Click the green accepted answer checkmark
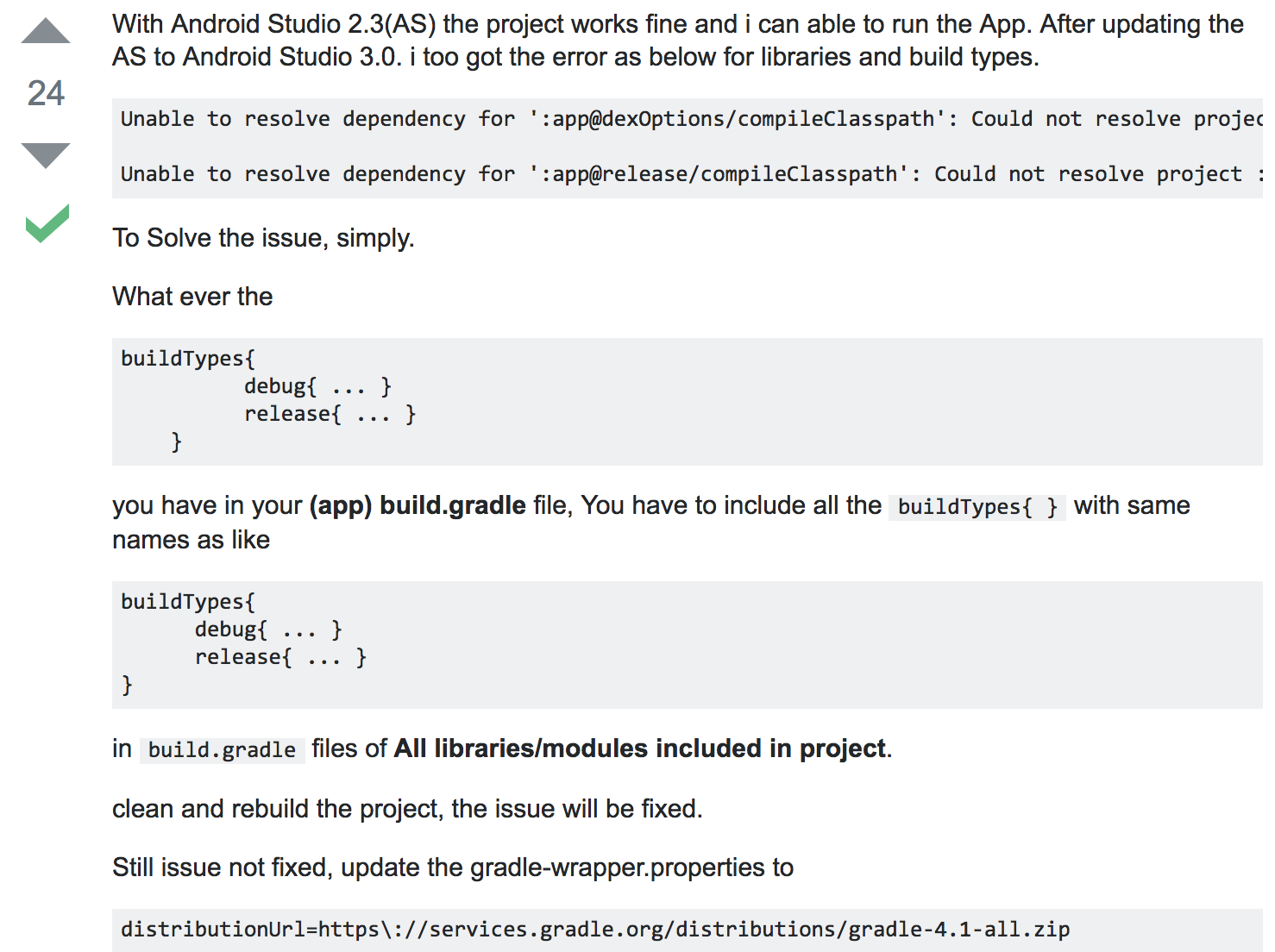 coord(47,223)
